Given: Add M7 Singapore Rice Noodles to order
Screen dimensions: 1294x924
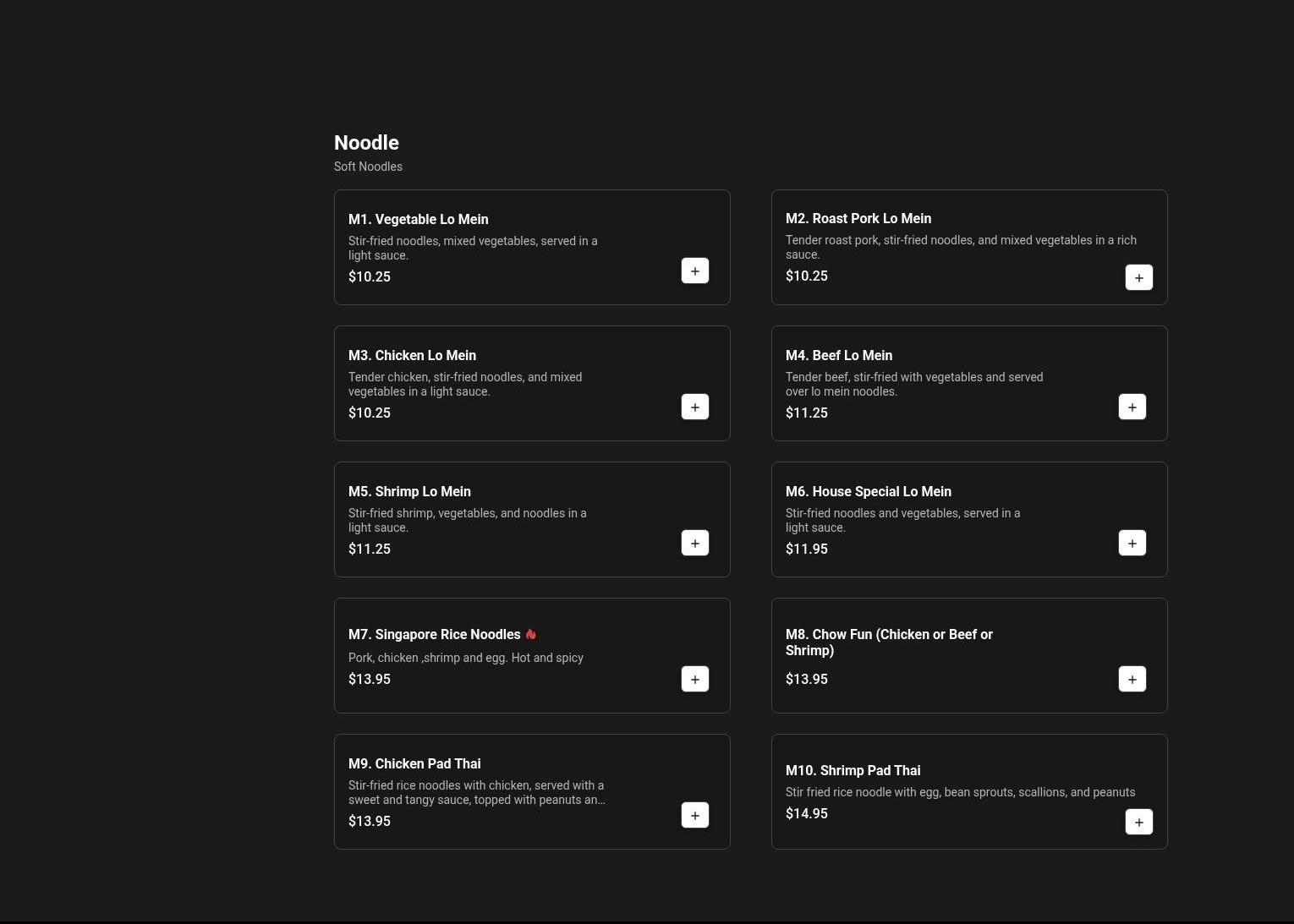Looking at the screenshot, I should tap(694, 679).
